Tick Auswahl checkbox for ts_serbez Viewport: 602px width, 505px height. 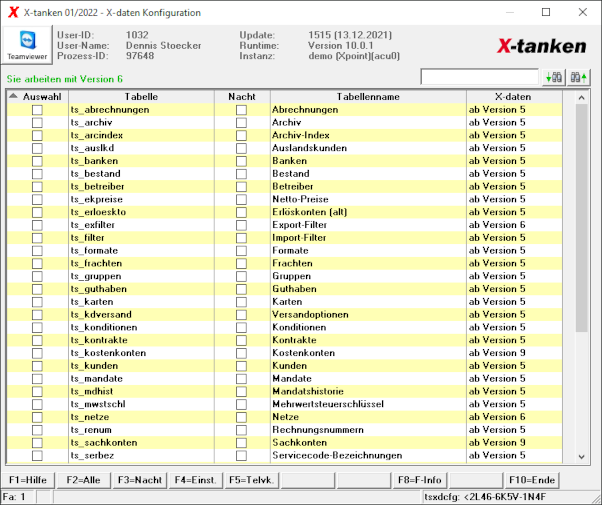[37, 455]
